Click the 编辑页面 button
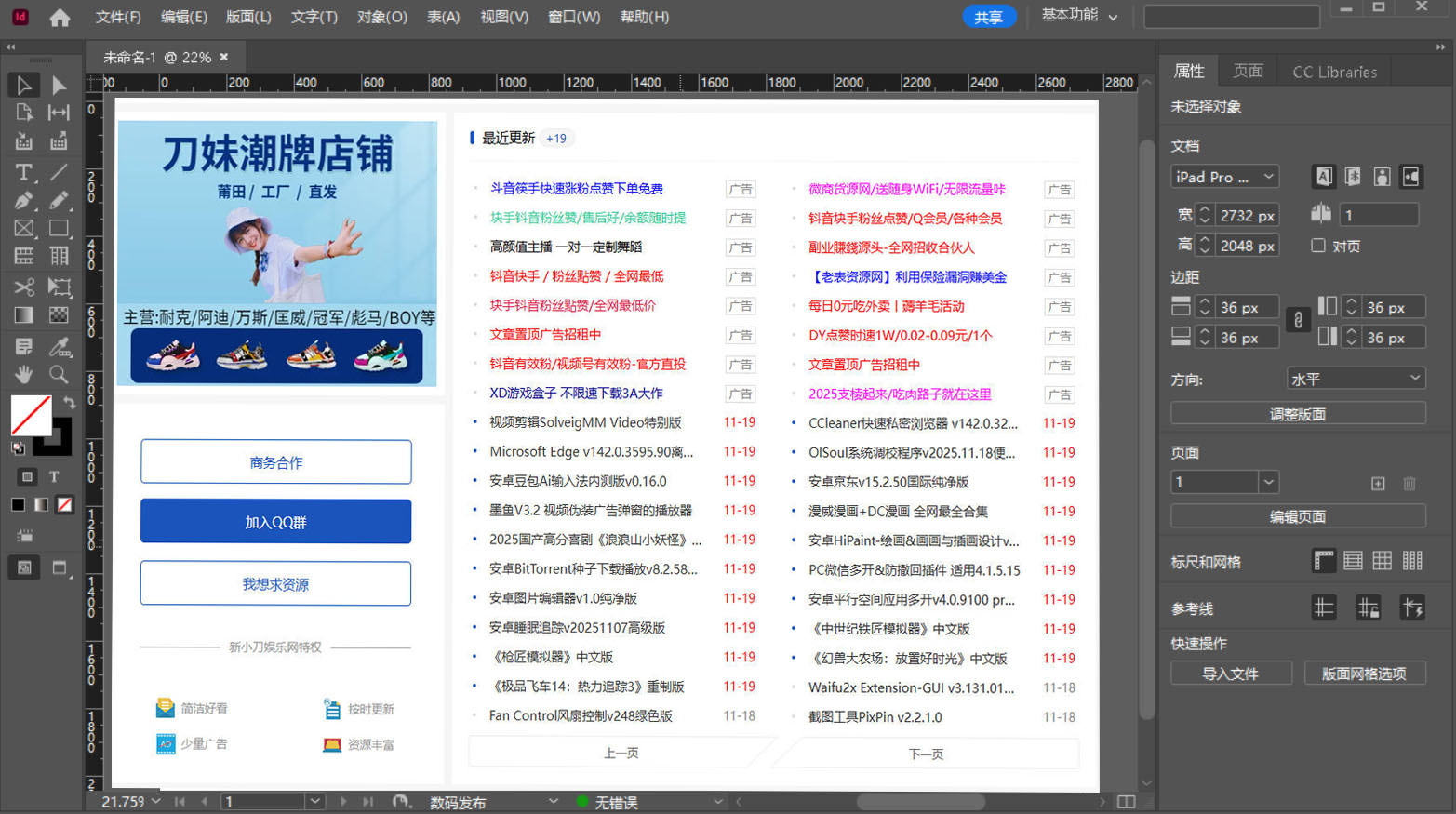 tap(1298, 515)
